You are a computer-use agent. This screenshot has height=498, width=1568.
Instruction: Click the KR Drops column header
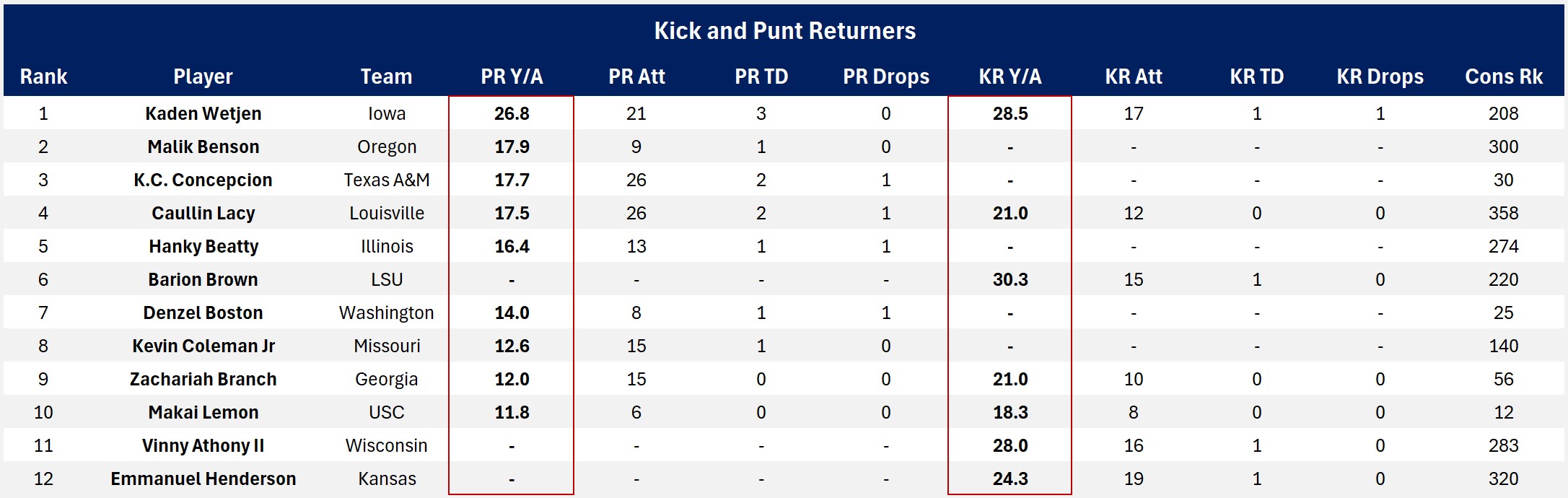(x=1380, y=77)
